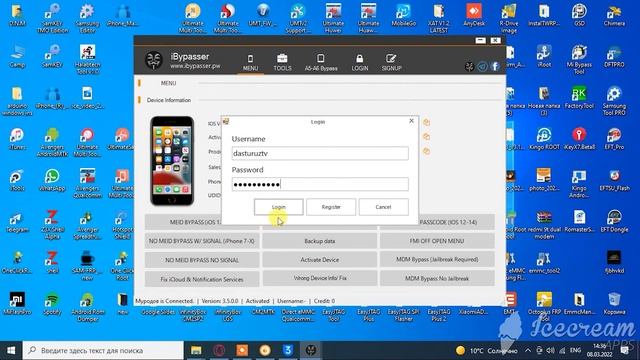640x360 pixels.
Task: Open the Windows Start menu
Action: click(11, 350)
